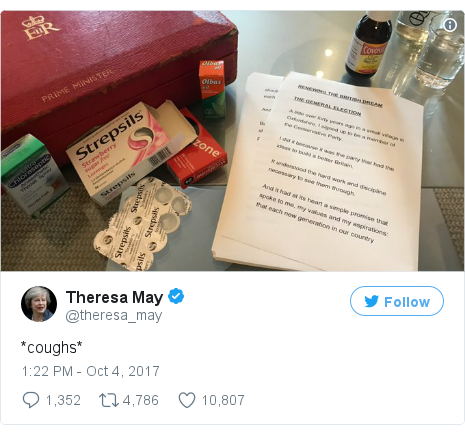Like the tweet with heart icon

(x=187, y=400)
